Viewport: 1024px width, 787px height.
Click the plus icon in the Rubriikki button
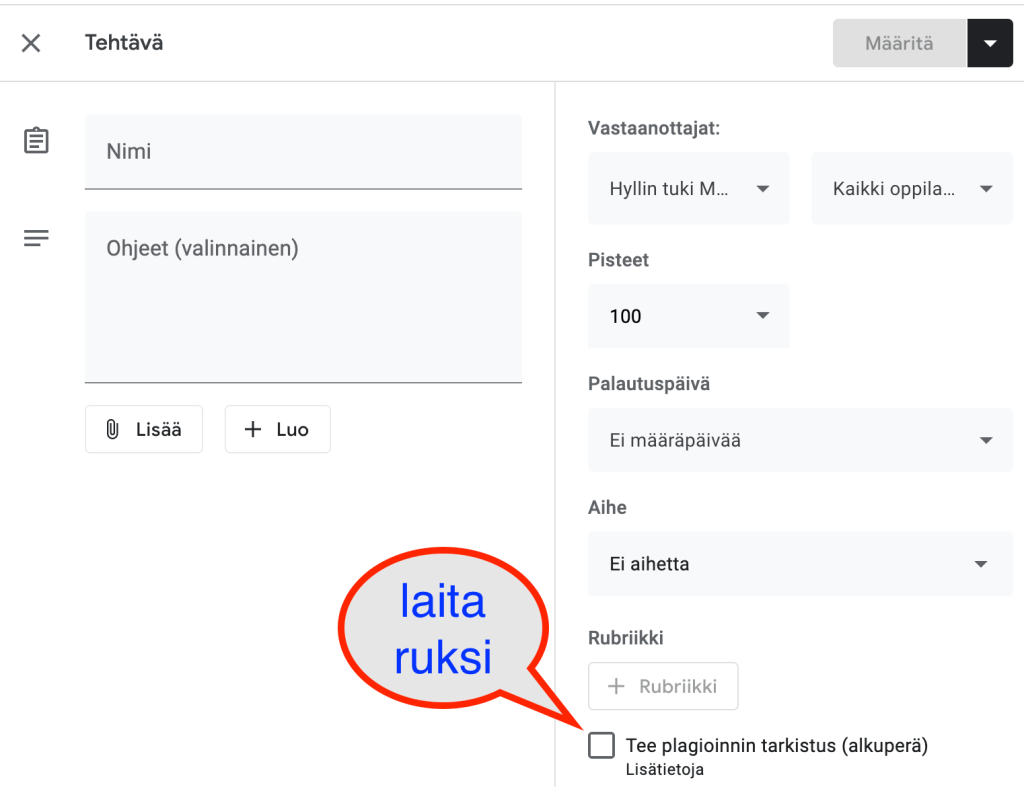point(617,686)
